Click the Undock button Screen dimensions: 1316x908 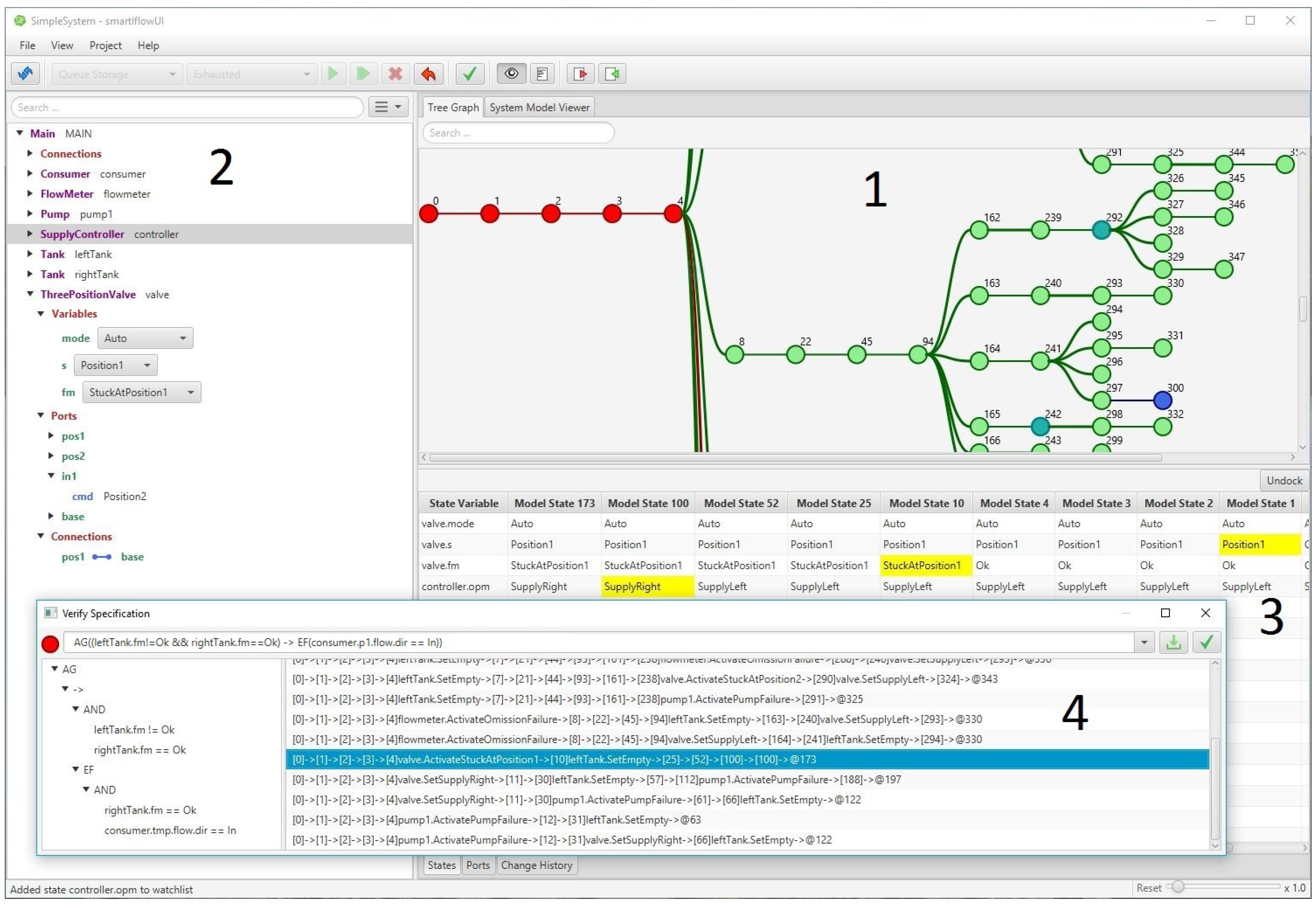click(x=1284, y=481)
